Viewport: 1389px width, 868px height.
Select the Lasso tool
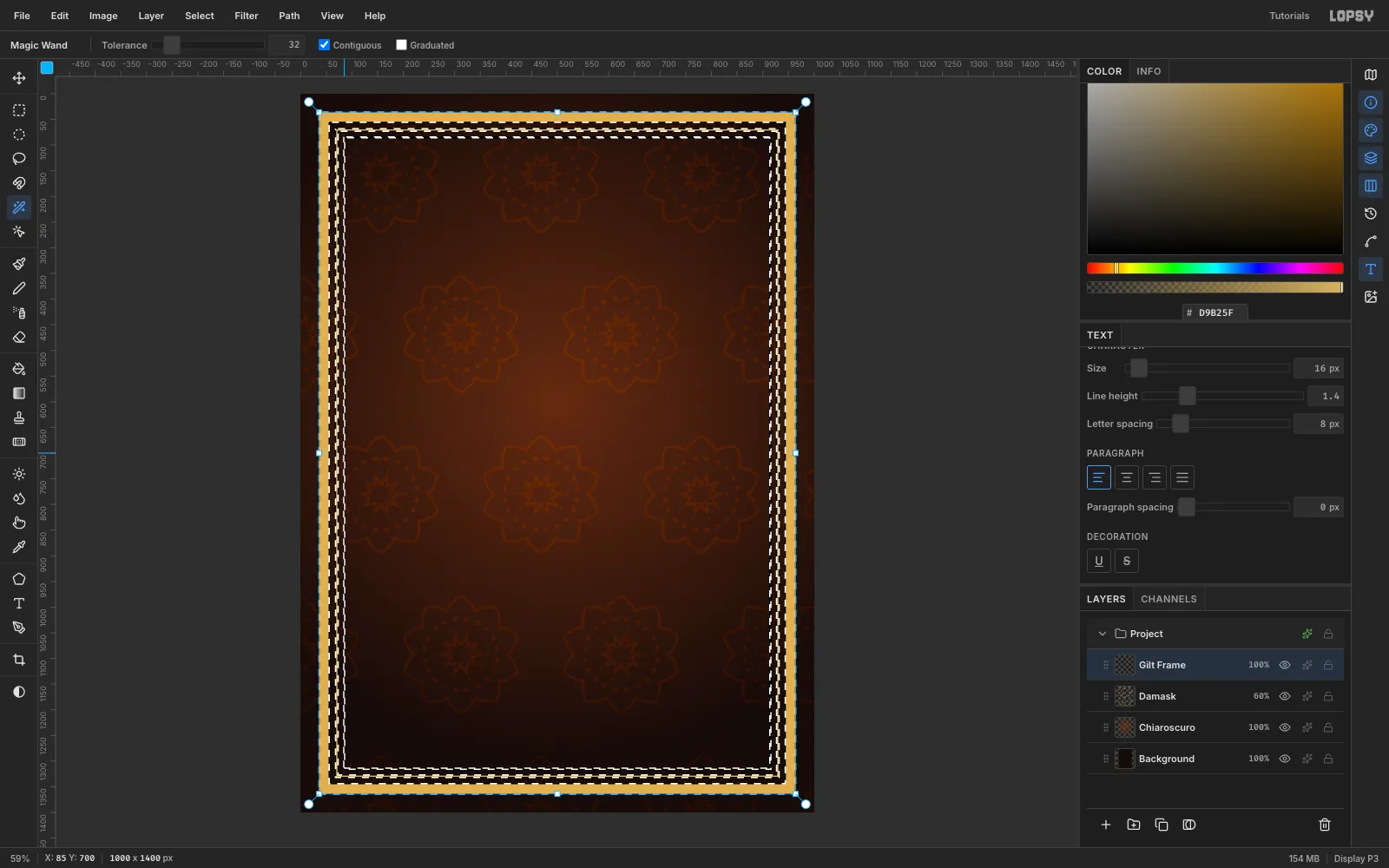click(x=19, y=159)
